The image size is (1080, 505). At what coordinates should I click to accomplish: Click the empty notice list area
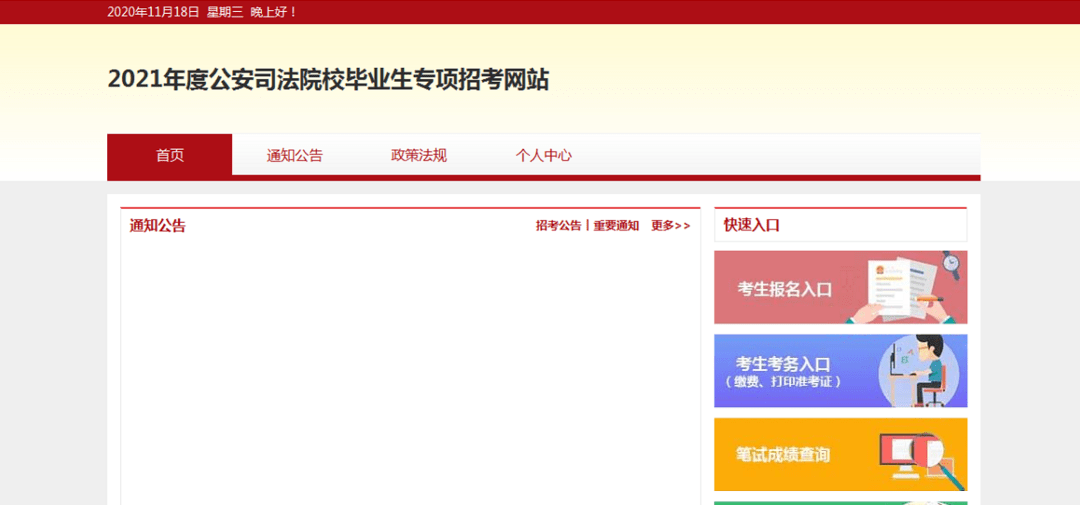(410, 370)
